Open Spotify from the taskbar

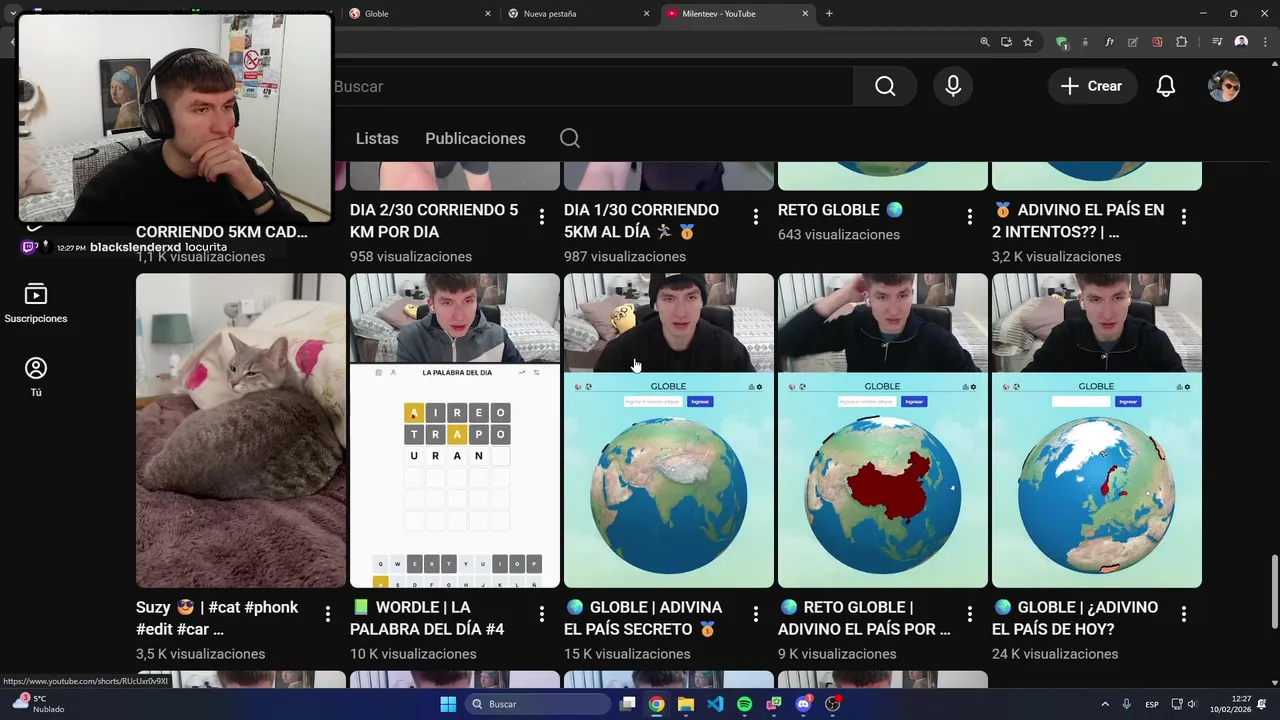(x=744, y=704)
